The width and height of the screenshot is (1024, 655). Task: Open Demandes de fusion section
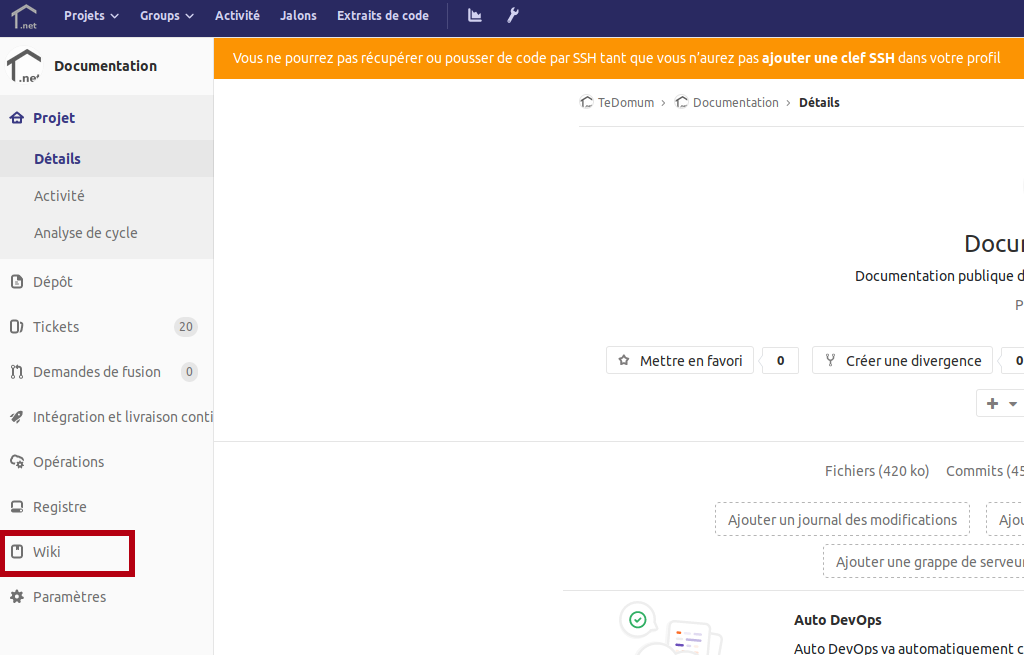point(96,372)
